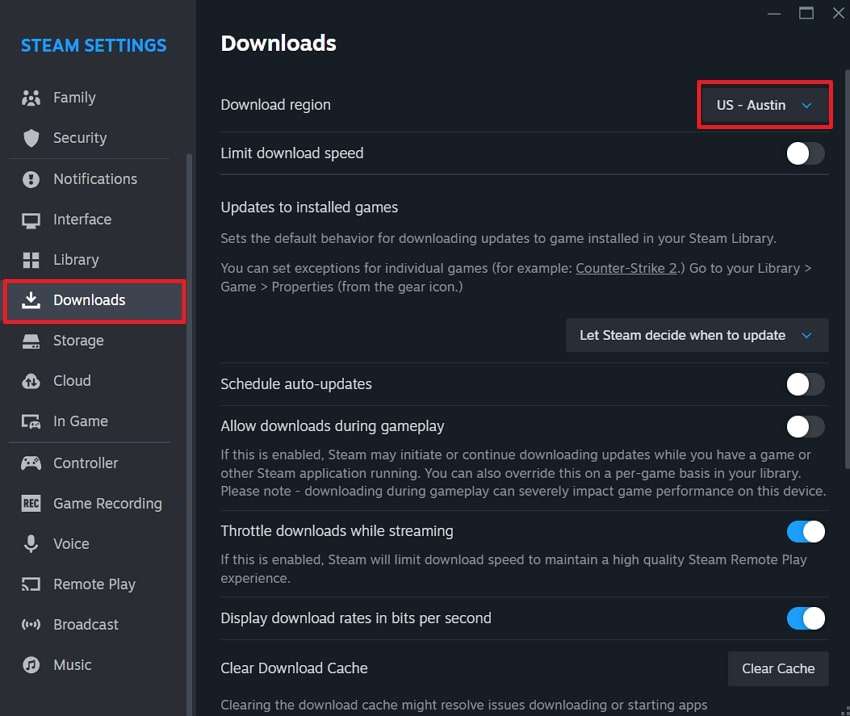The width and height of the screenshot is (850, 716).
Task: Click the Library grid icon
Action: pyautogui.click(x=31, y=260)
